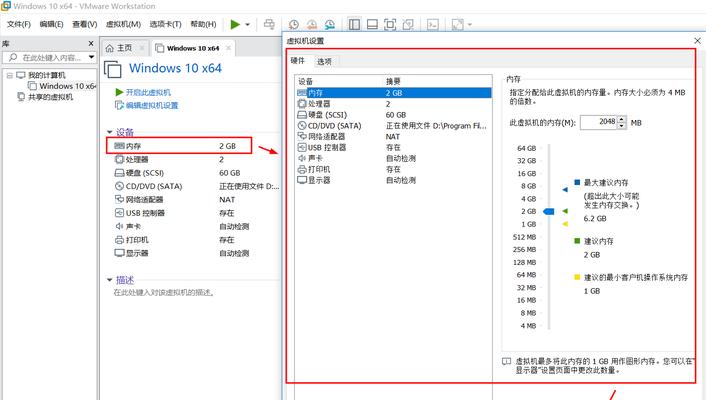Open the 编辑(E) menu
This screenshot has width=706, height=400.
click(x=51, y=24)
